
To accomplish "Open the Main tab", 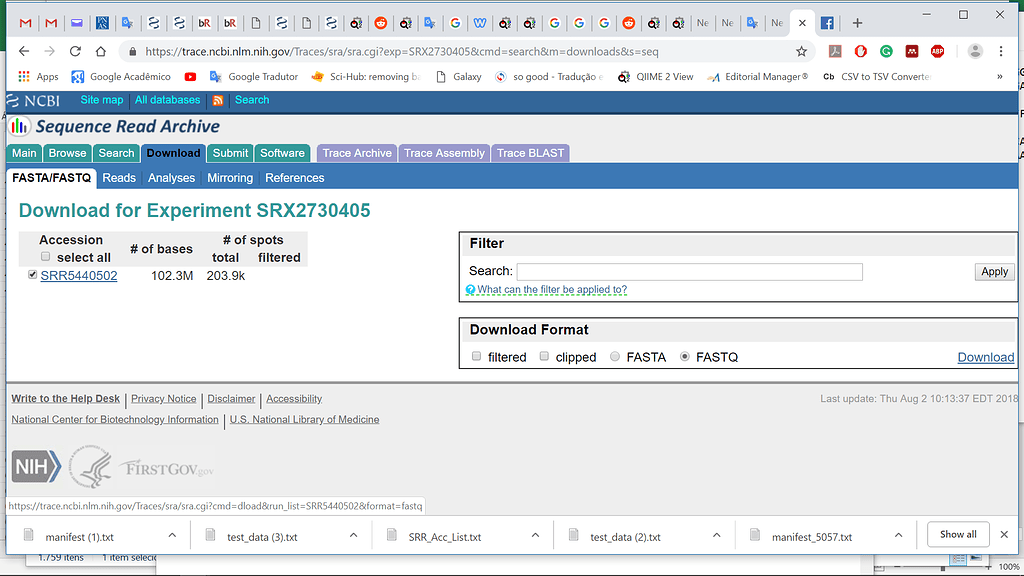I will coord(24,153).
